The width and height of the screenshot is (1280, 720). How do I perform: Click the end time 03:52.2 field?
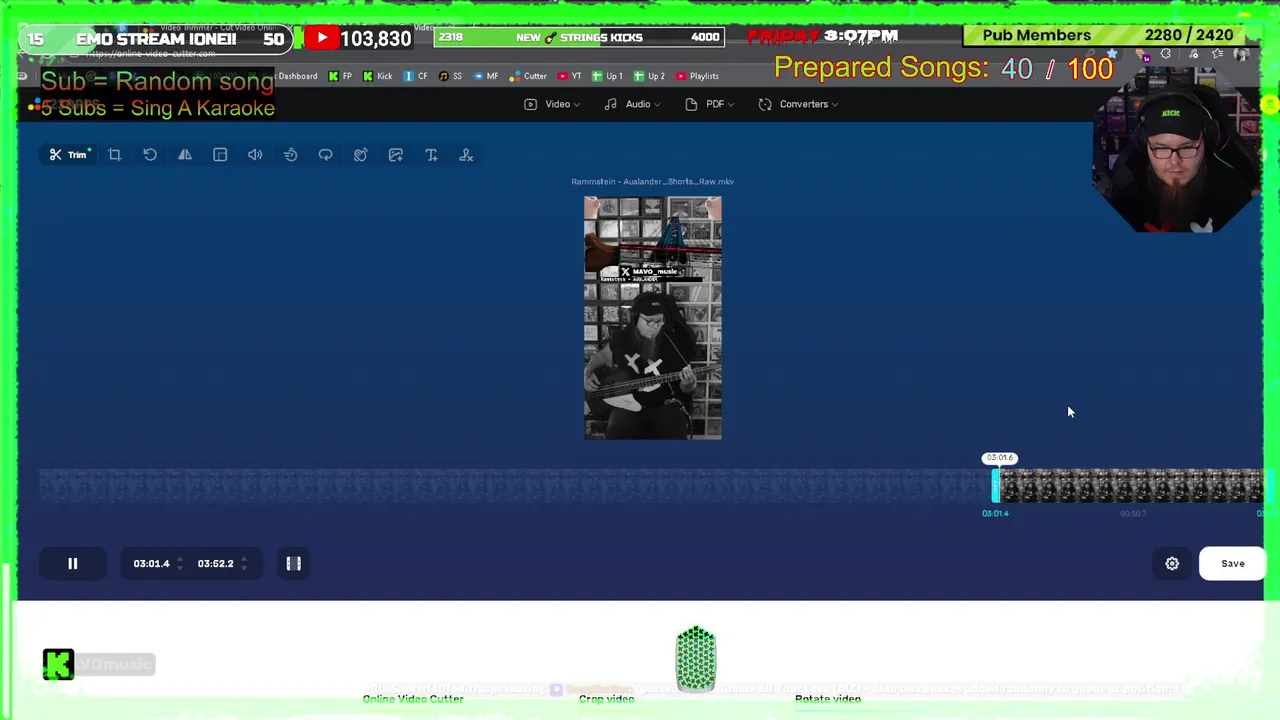click(x=215, y=564)
